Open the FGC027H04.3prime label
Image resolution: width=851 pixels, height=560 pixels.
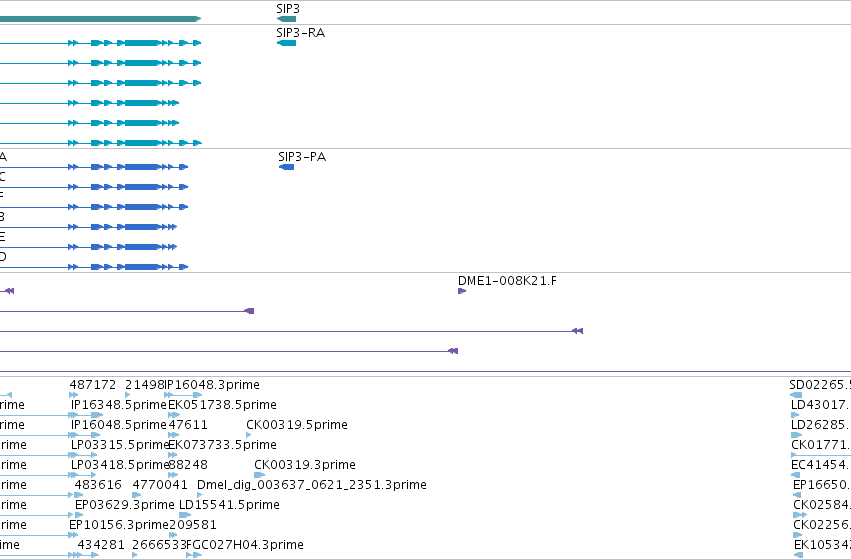tap(245, 545)
